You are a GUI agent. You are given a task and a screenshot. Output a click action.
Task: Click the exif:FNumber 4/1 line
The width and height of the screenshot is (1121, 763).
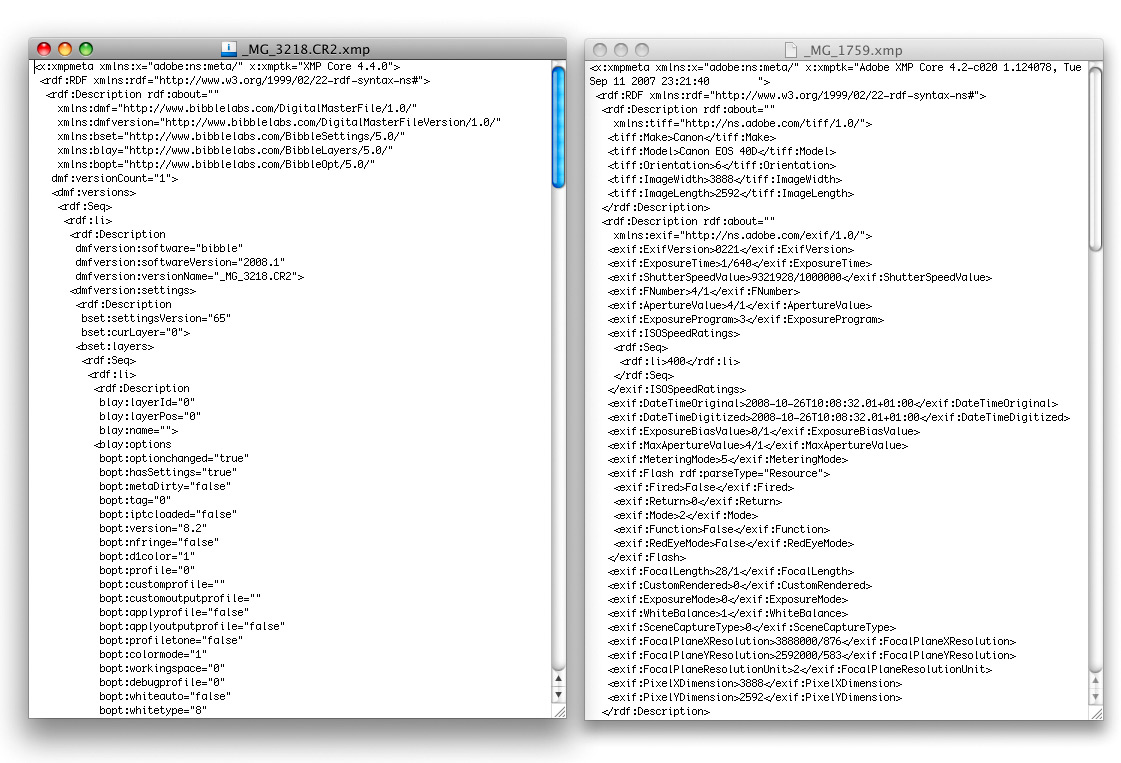click(x=703, y=292)
